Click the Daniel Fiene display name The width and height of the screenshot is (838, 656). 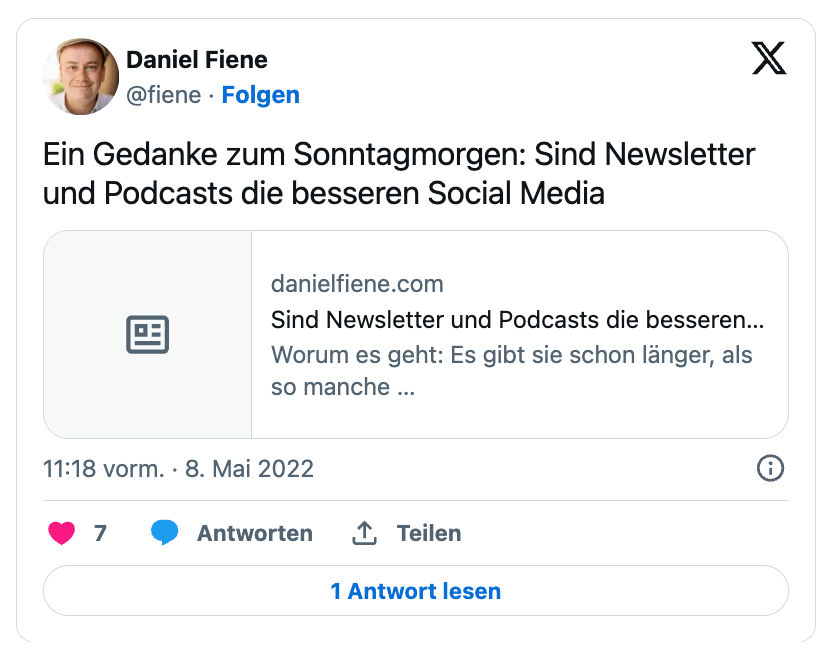tap(197, 60)
